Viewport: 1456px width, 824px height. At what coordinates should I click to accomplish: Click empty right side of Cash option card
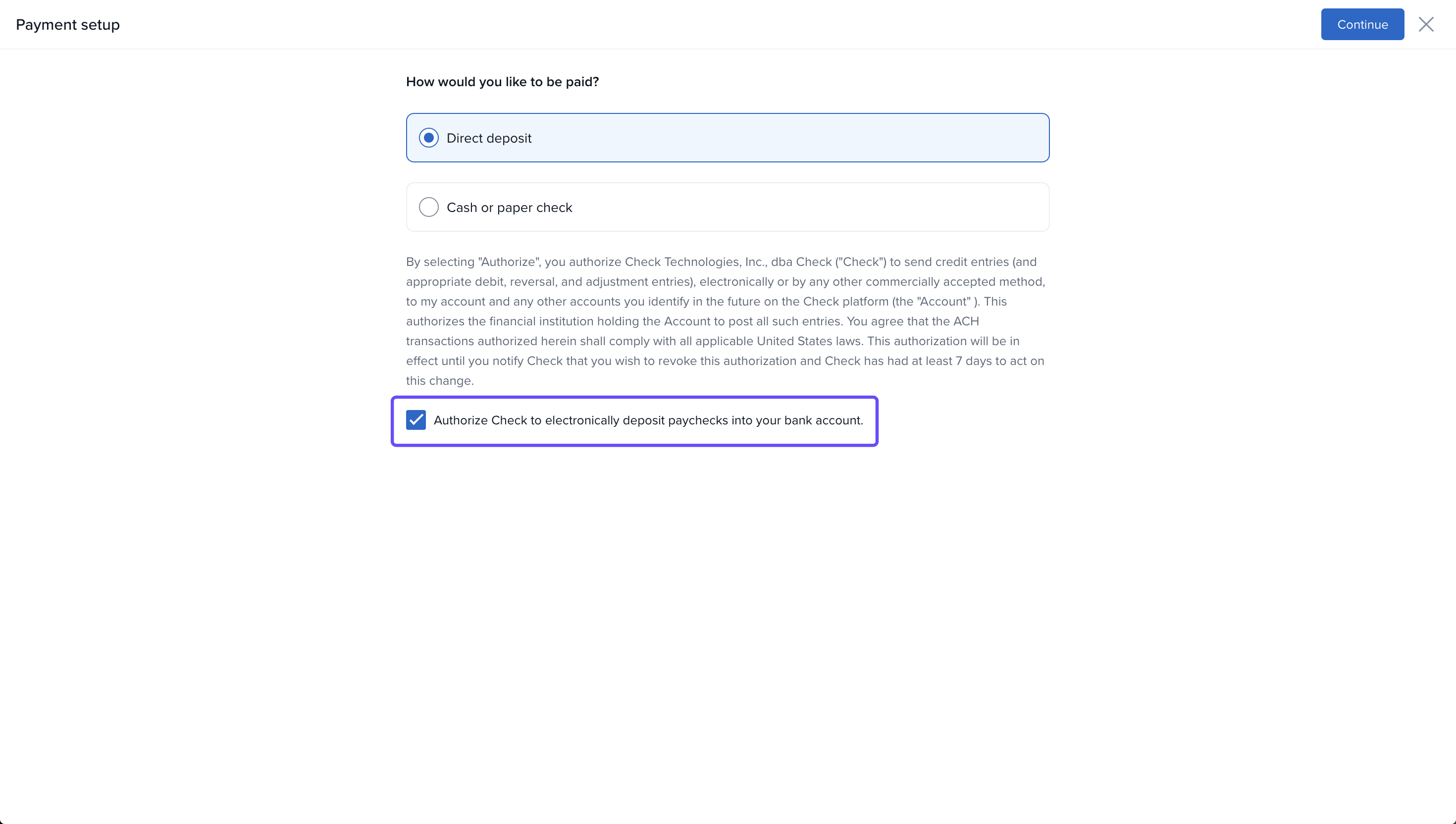point(849,207)
